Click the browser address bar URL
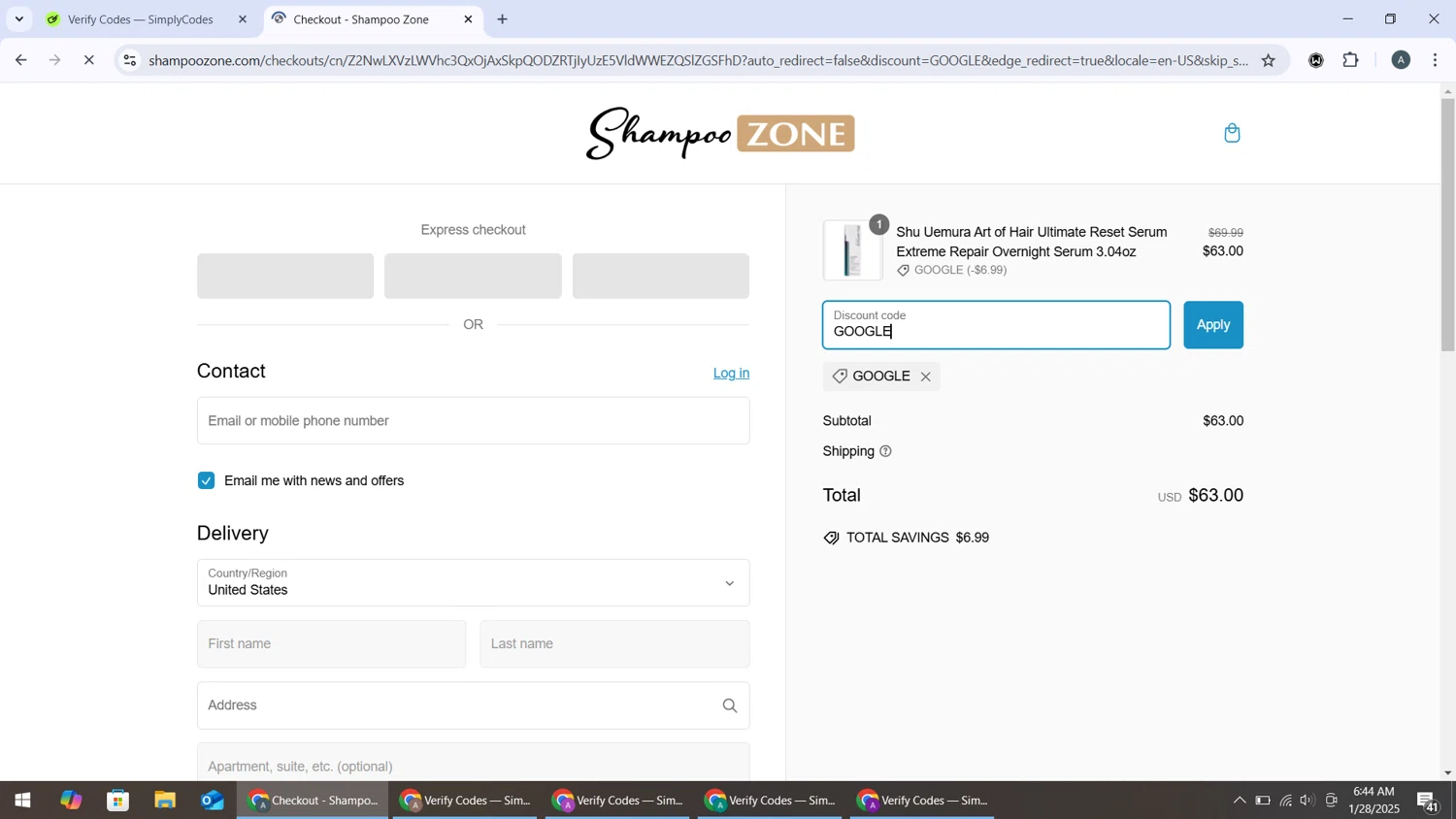This screenshot has height=819, width=1456. pos(699,60)
